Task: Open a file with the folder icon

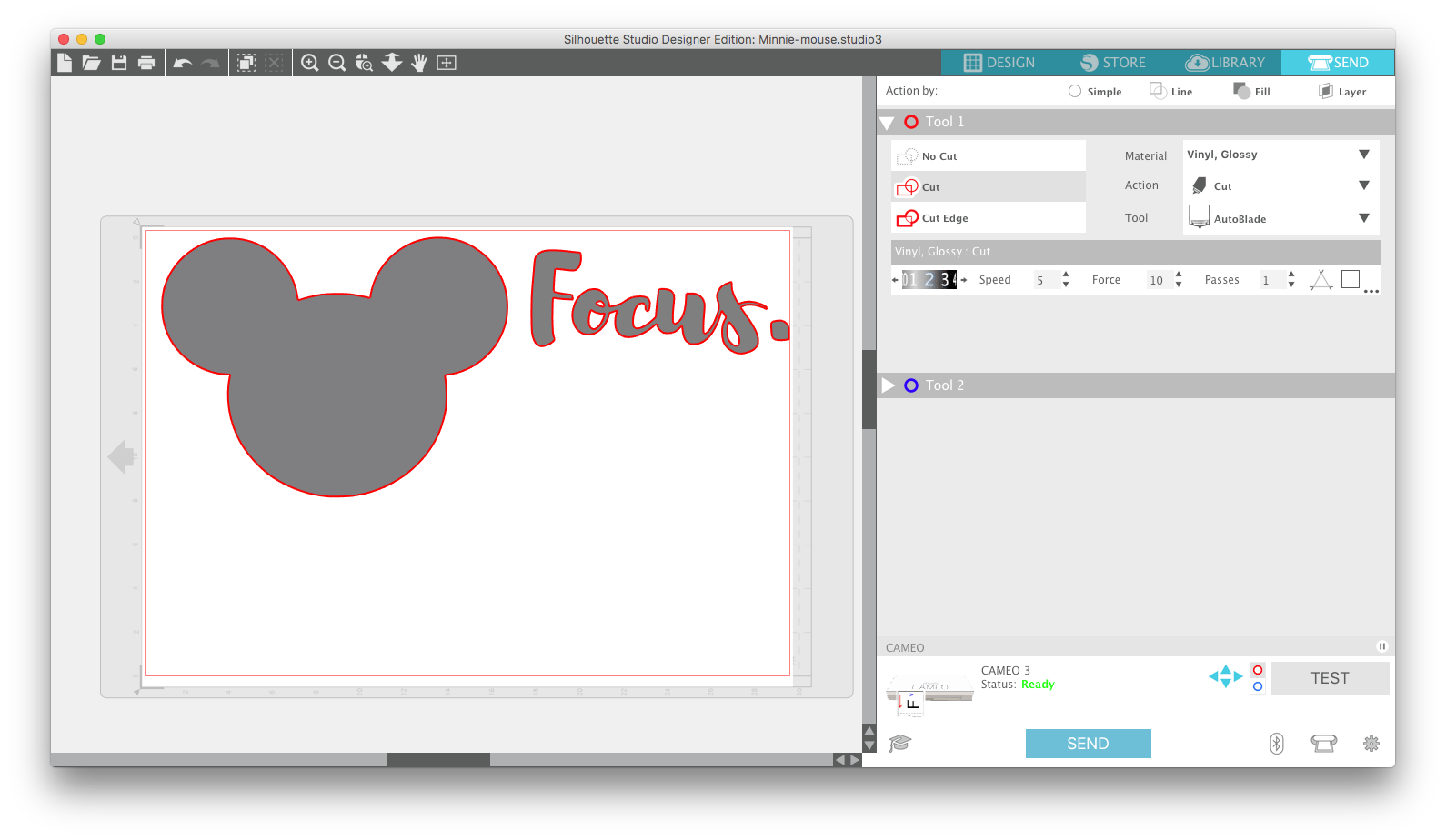Action: [x=91, y=63]
